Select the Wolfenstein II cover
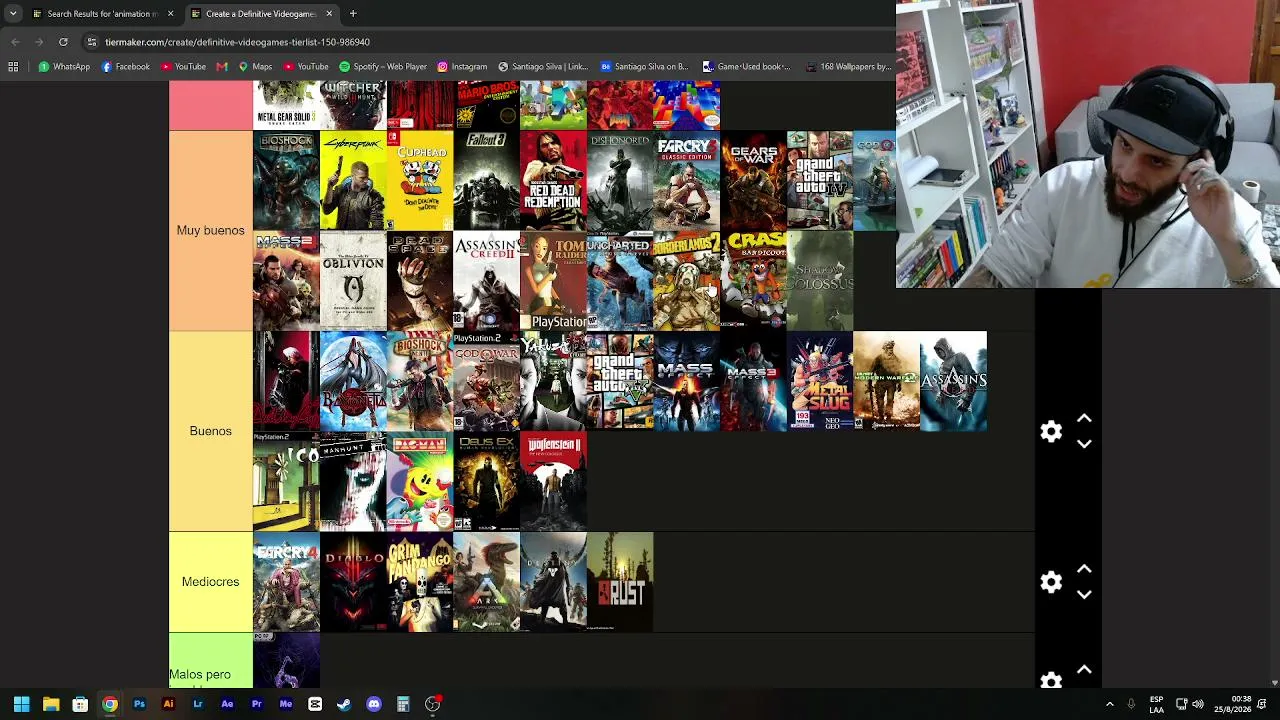The width and height of the screenshot is (1280, 720). coord(553,481)
